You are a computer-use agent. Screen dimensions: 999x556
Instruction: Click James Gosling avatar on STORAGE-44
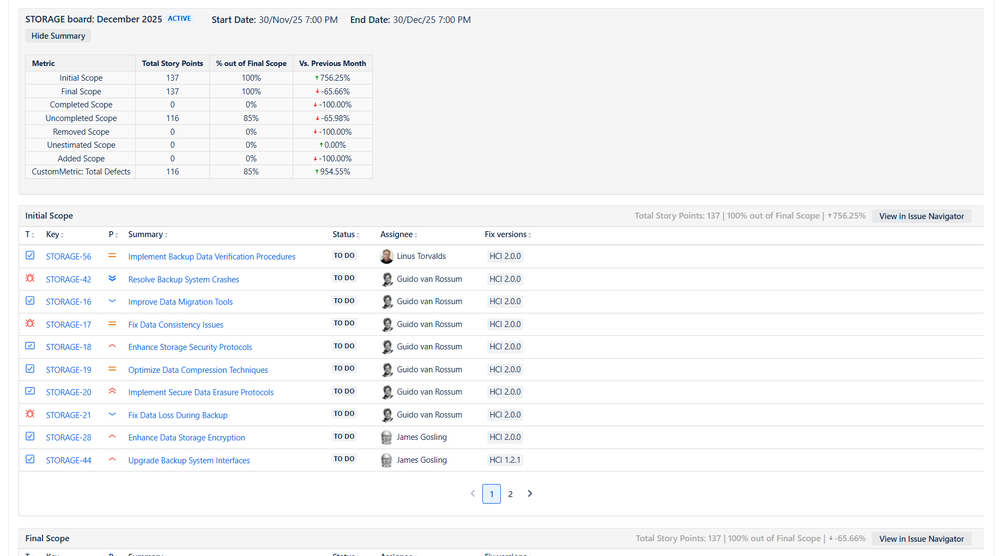386,460
